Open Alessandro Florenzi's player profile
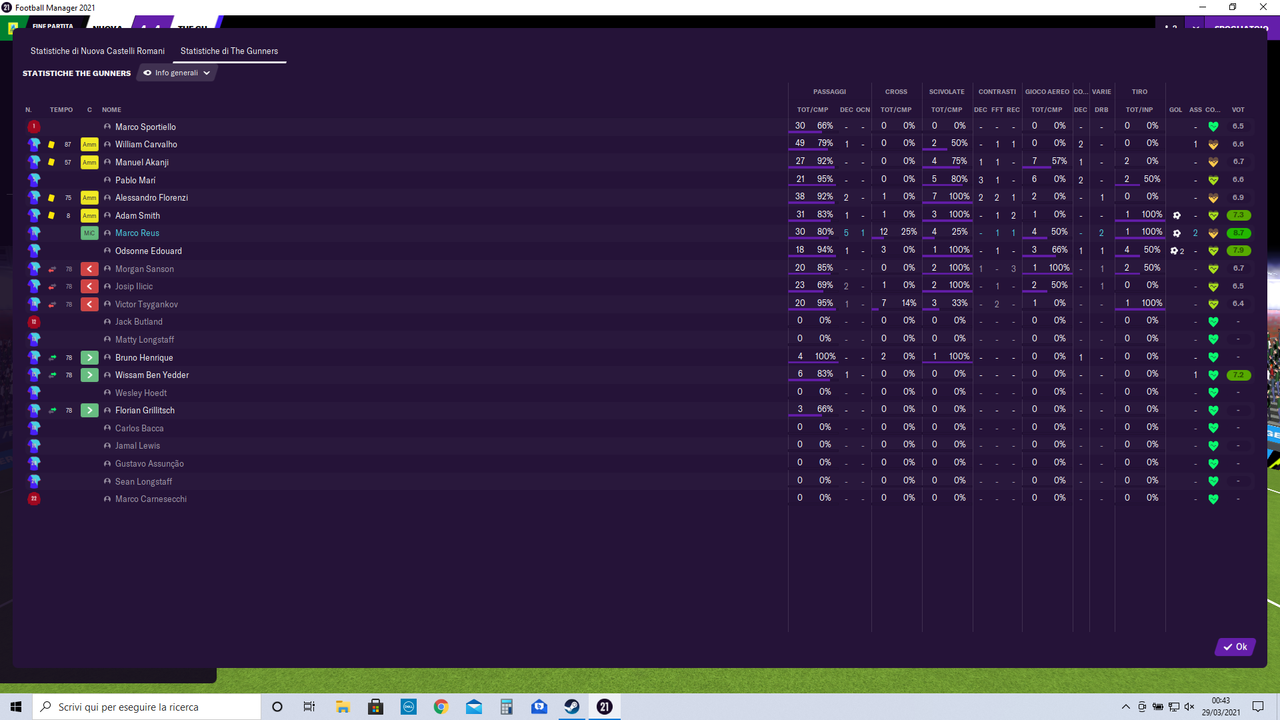This screenshot has width=1280, height=720. [x=151, y=198]
